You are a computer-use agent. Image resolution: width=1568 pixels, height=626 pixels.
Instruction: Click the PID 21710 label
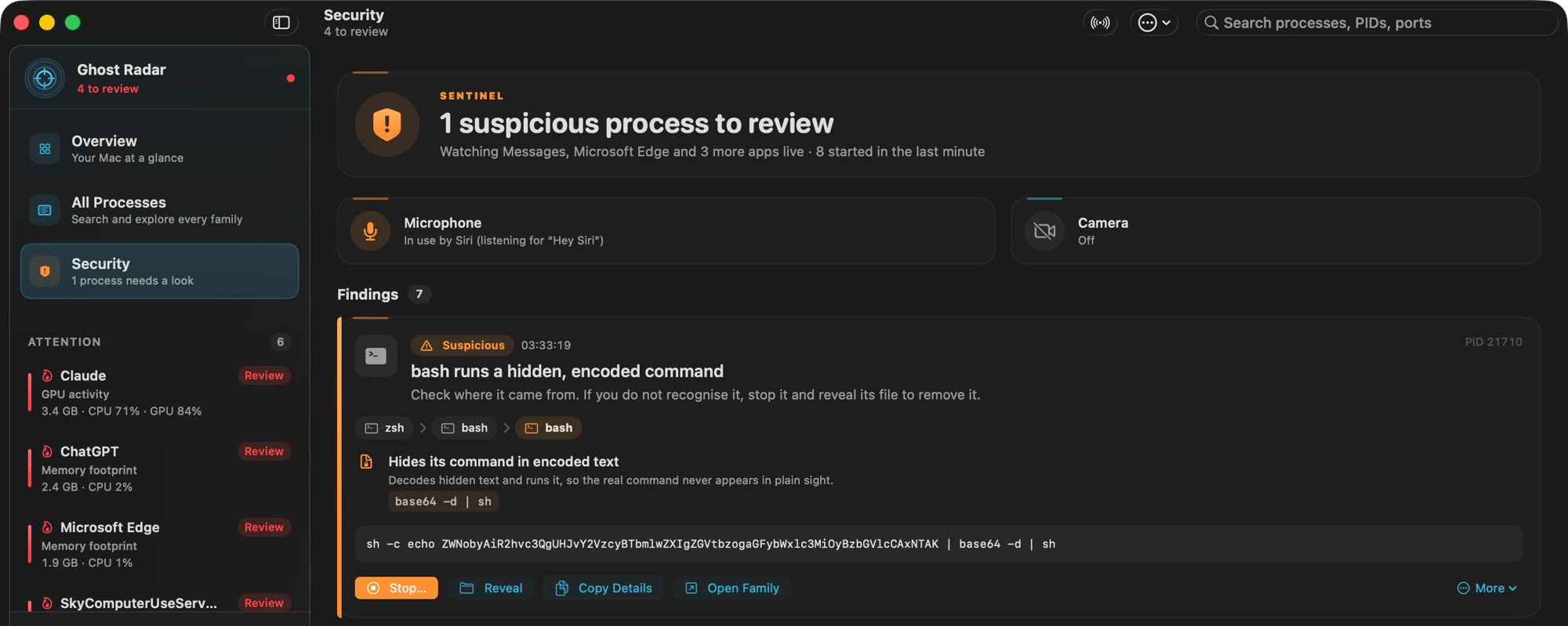[x=1494, y=342]
